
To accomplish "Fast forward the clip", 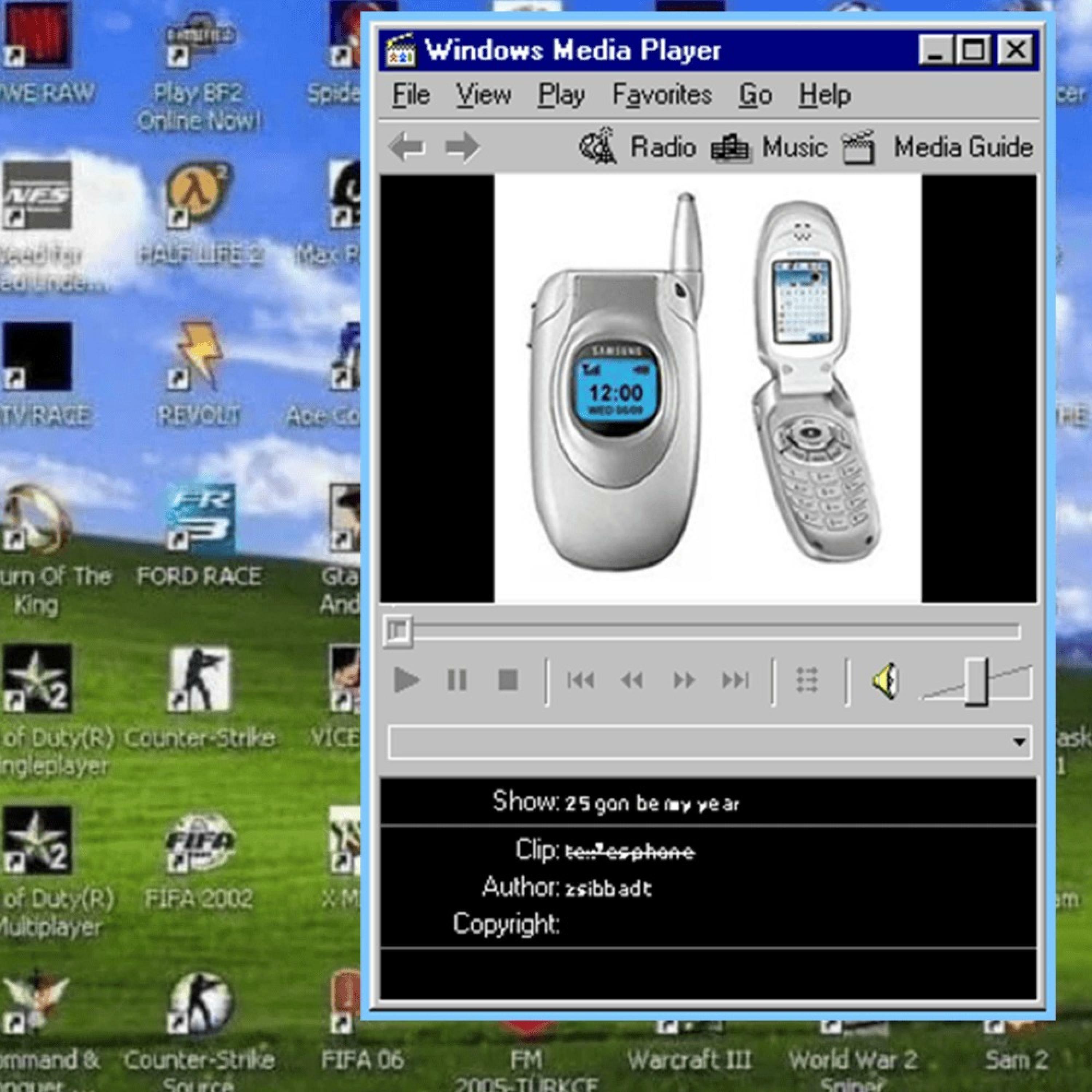I will (684, 680).
